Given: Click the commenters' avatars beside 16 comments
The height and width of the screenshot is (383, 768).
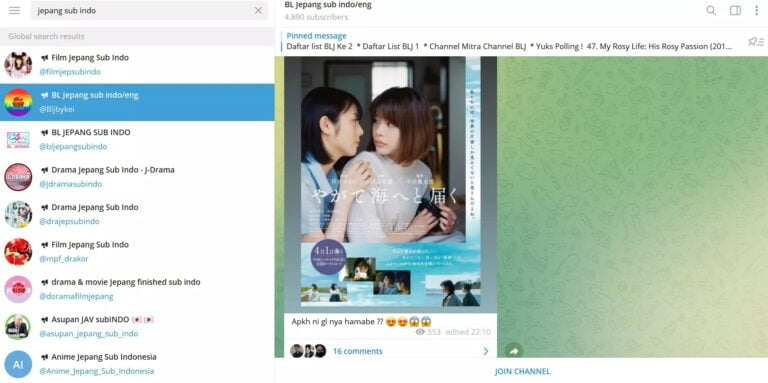Looking at the screenshot, I should tap(308, 351).
